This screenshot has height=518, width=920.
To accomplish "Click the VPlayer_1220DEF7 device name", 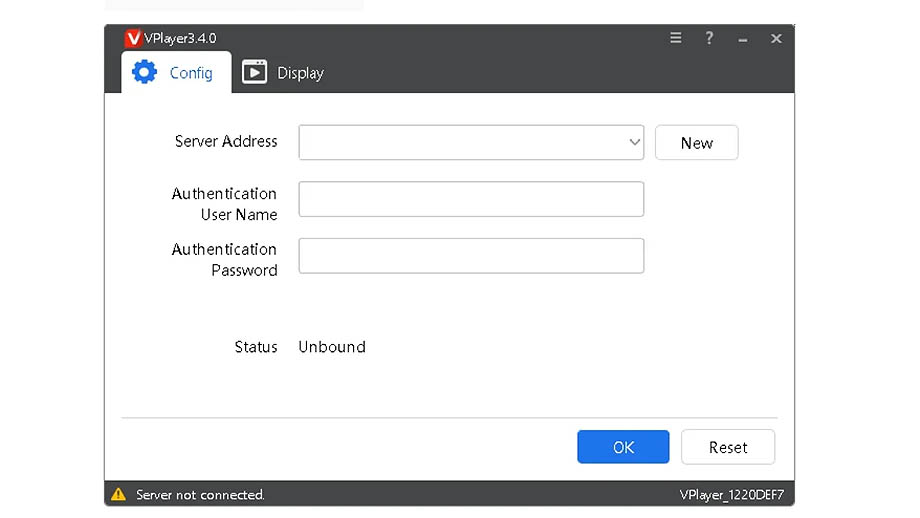I will pos(731,495).
